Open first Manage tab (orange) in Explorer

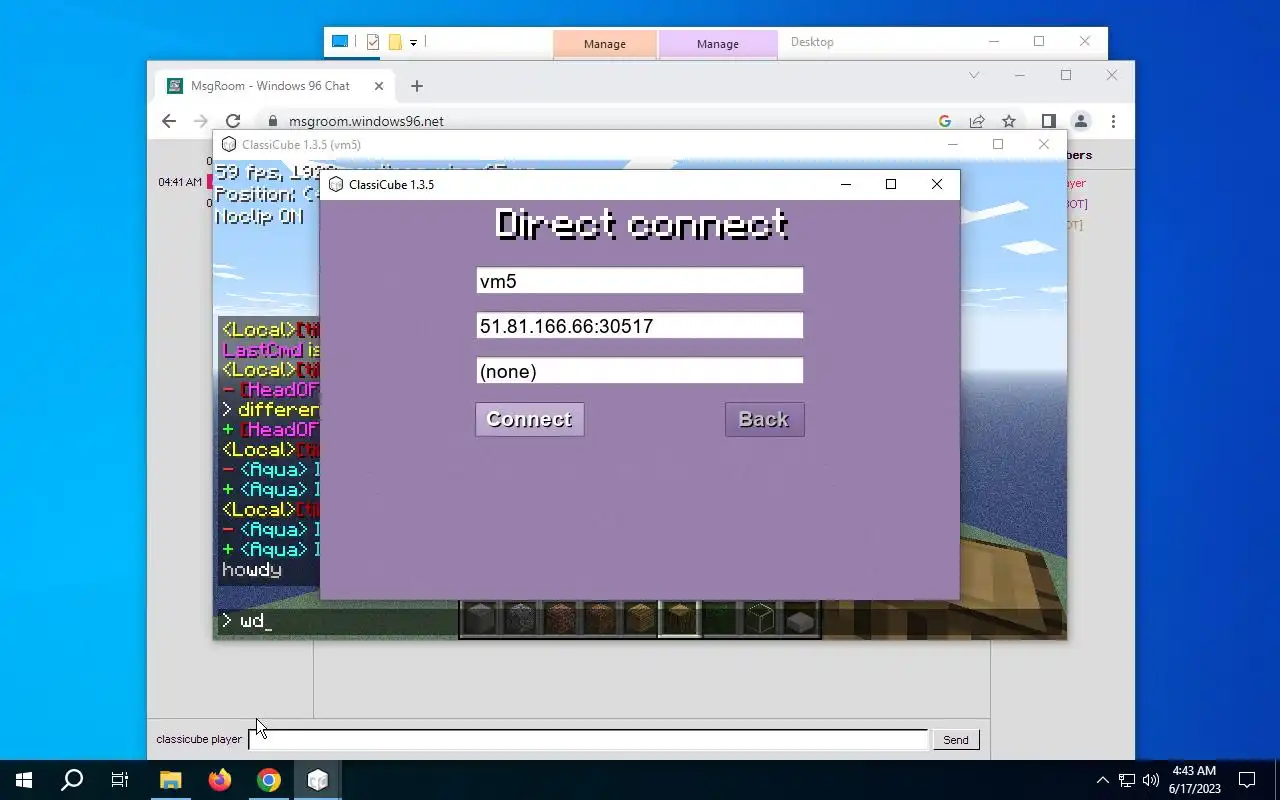pyautogui.click(x=604, y=44)
